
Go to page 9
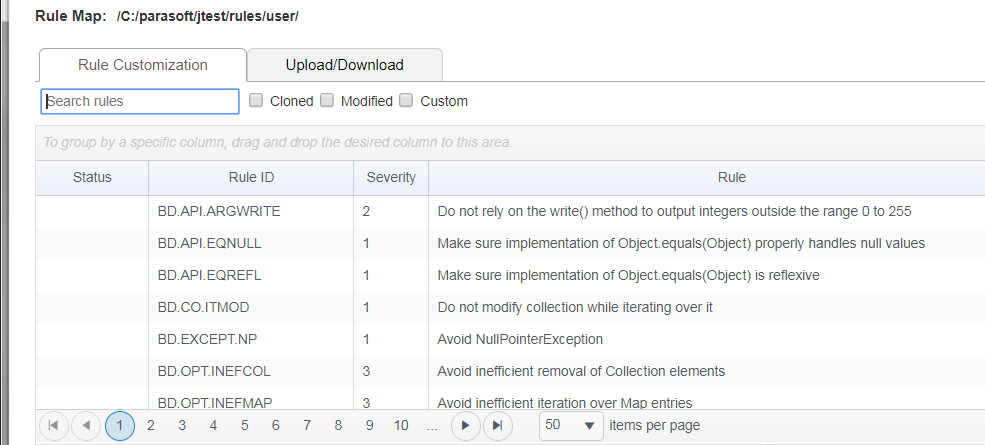tap(369, 426)
